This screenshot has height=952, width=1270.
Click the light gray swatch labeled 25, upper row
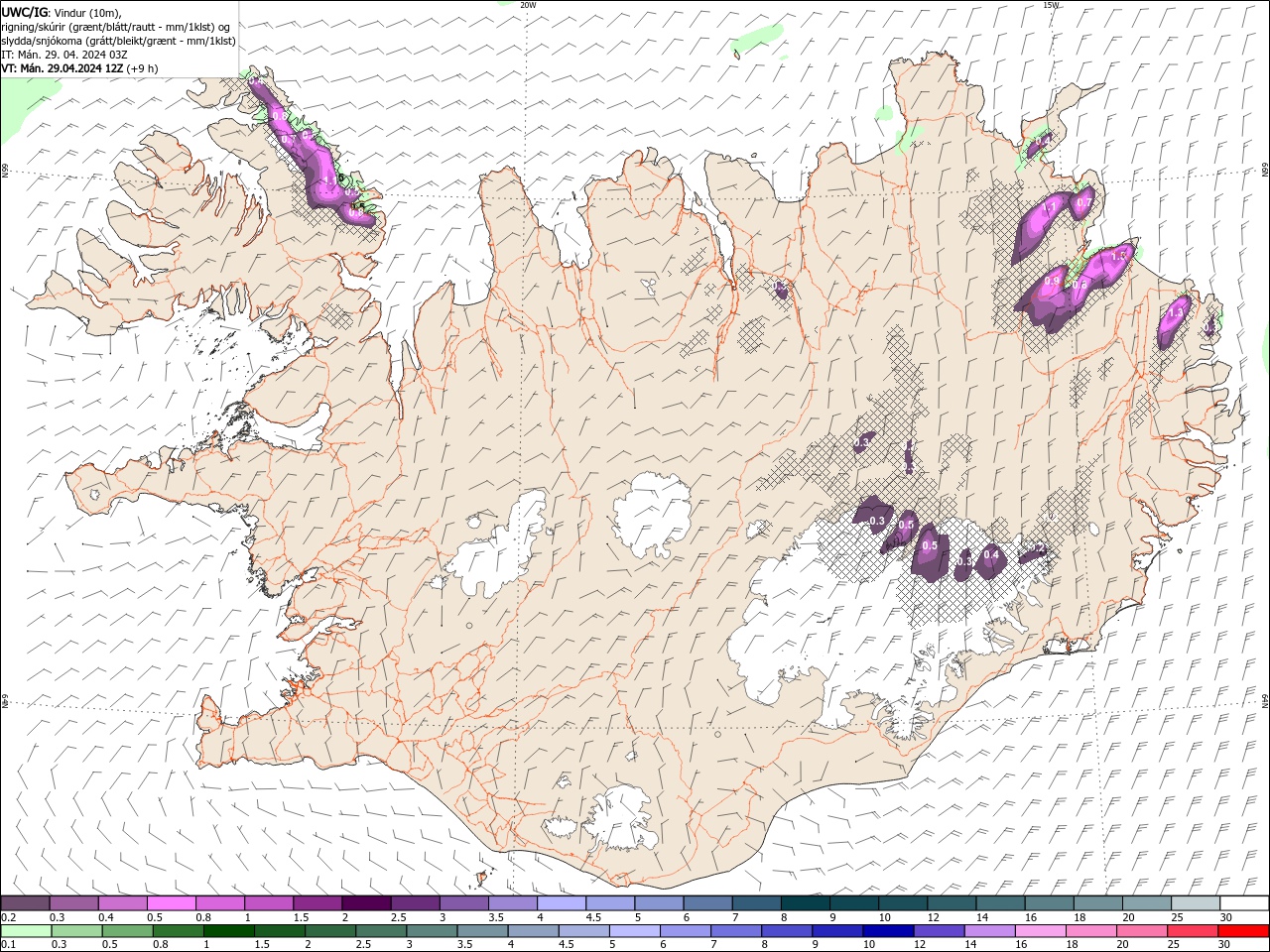[x=1195, y=903]
